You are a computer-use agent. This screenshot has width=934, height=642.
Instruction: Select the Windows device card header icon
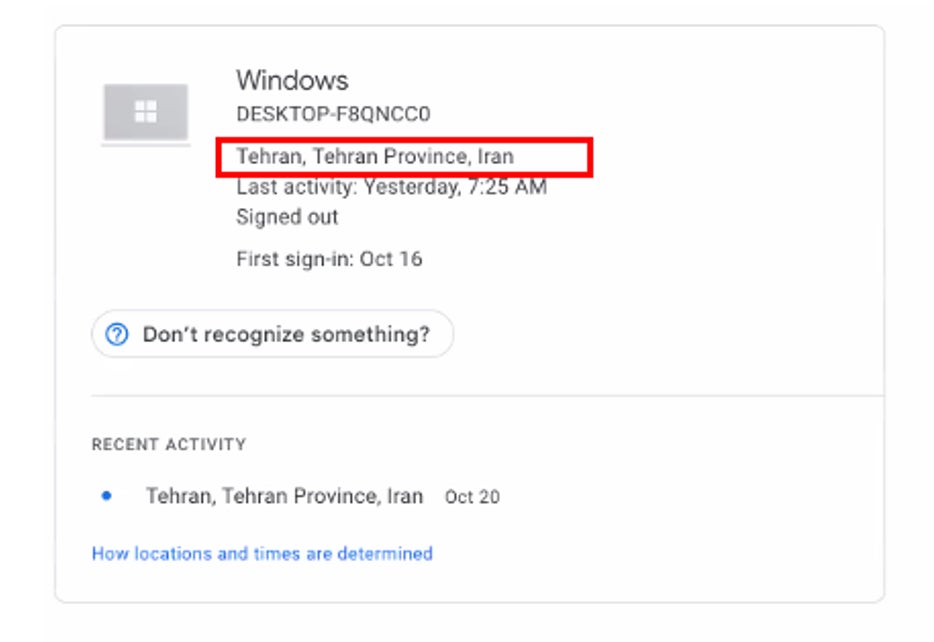[x=146, y=113]
